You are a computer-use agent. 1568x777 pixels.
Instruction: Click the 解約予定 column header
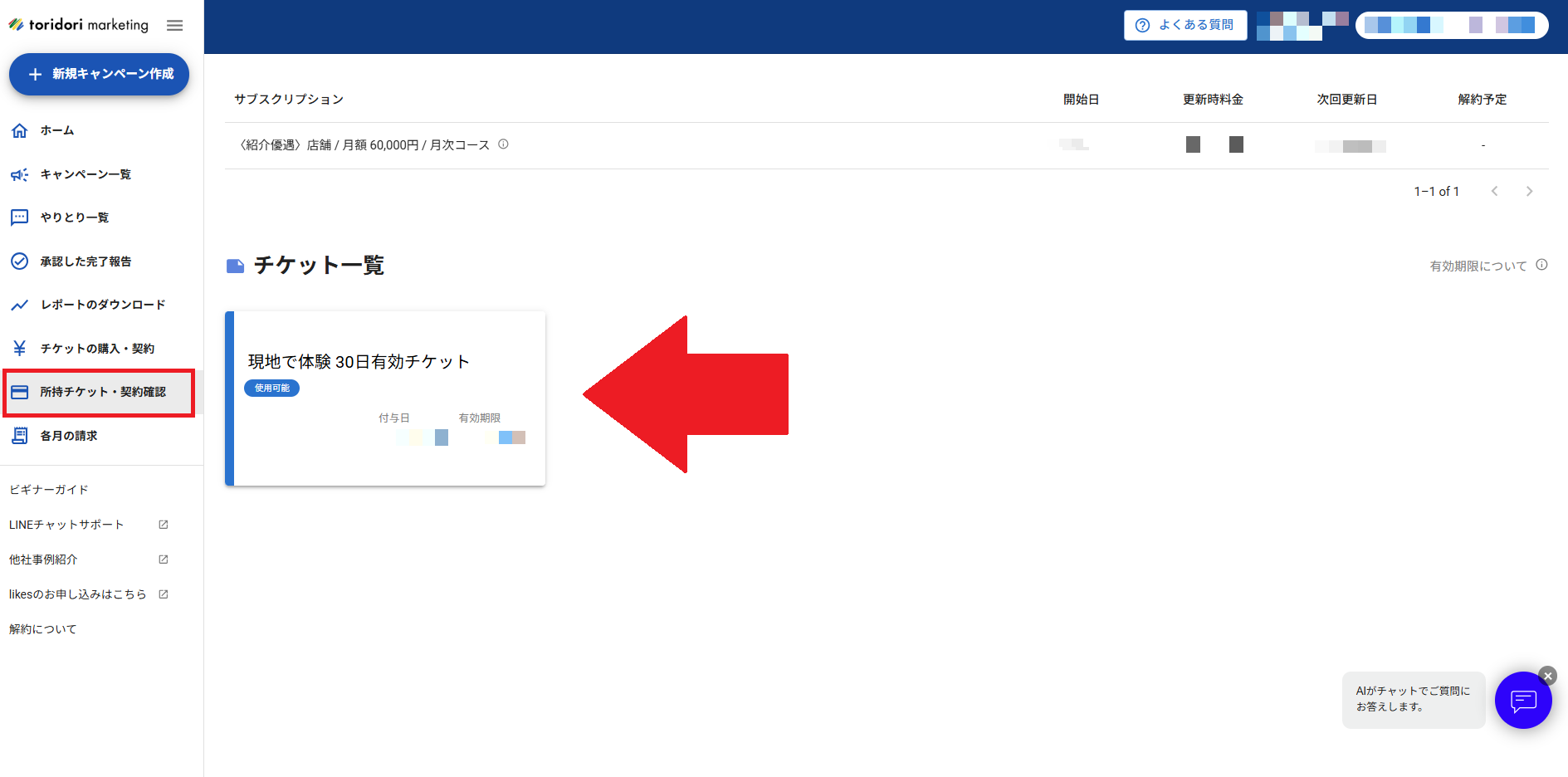click(1483, 100)
